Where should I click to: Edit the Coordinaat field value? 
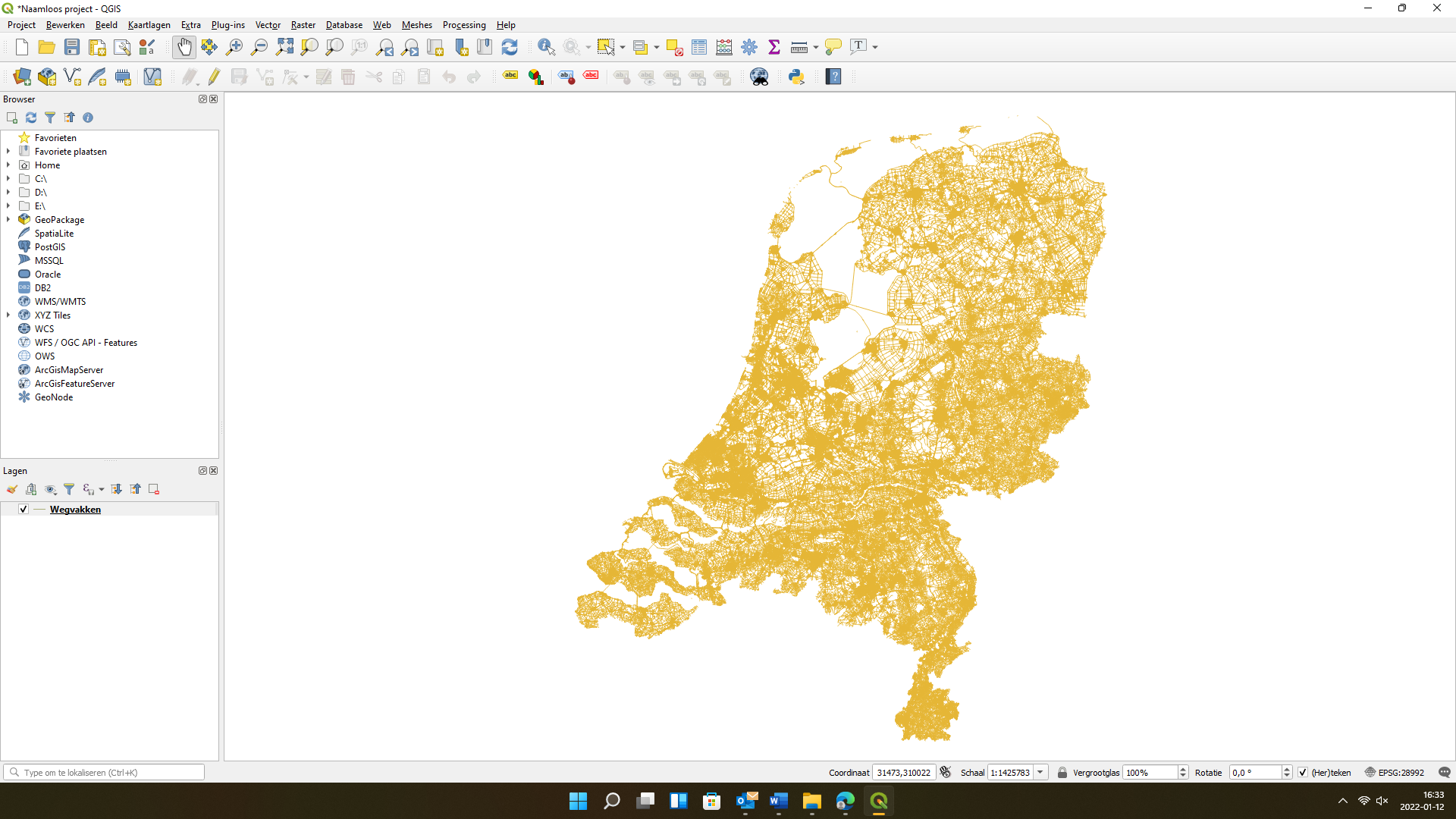pos(904,773)
